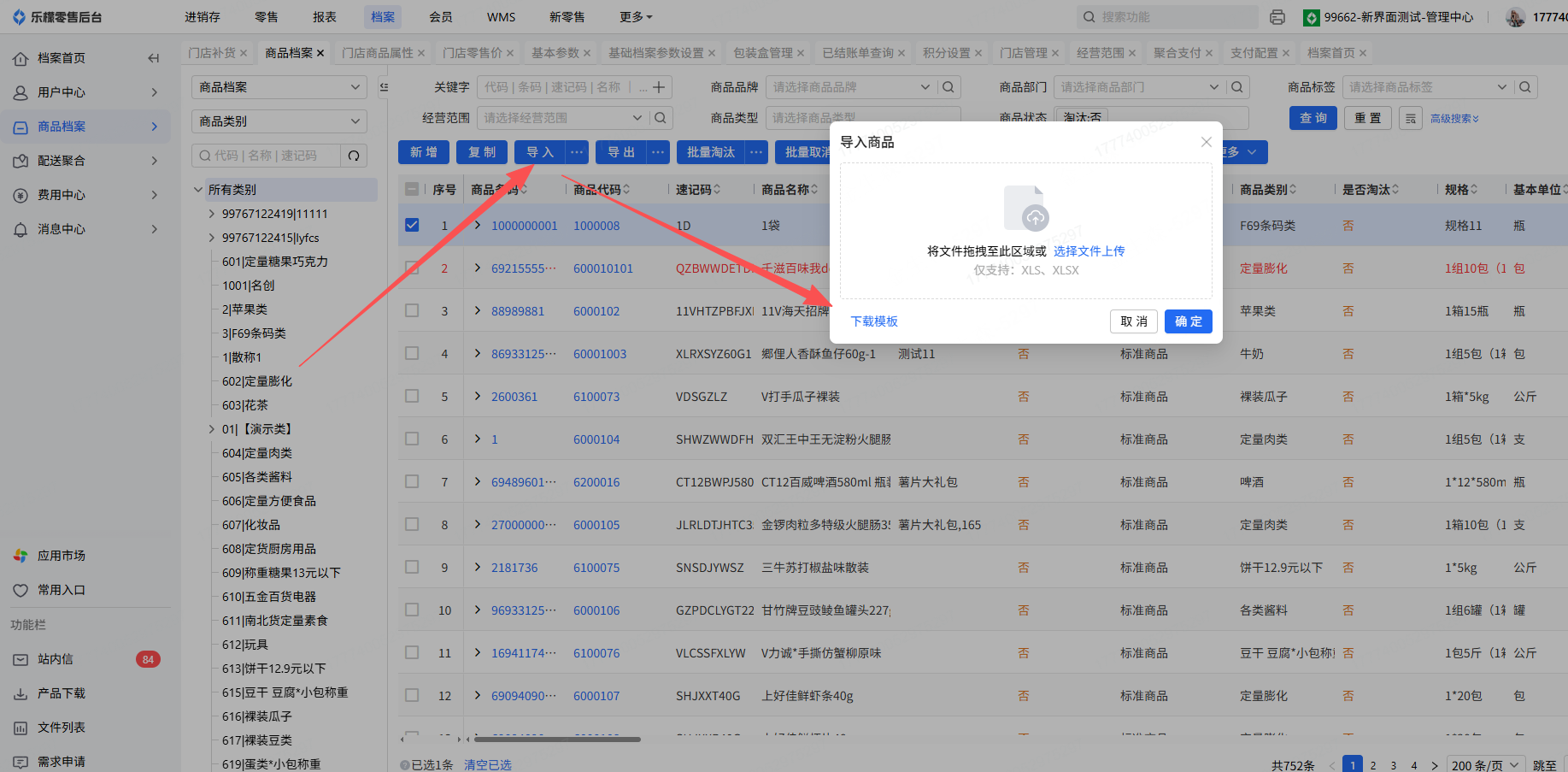This screenshot has height=772, width=1568.
Task: Click the user avatar in top bar
Action: pos(1515,17)
